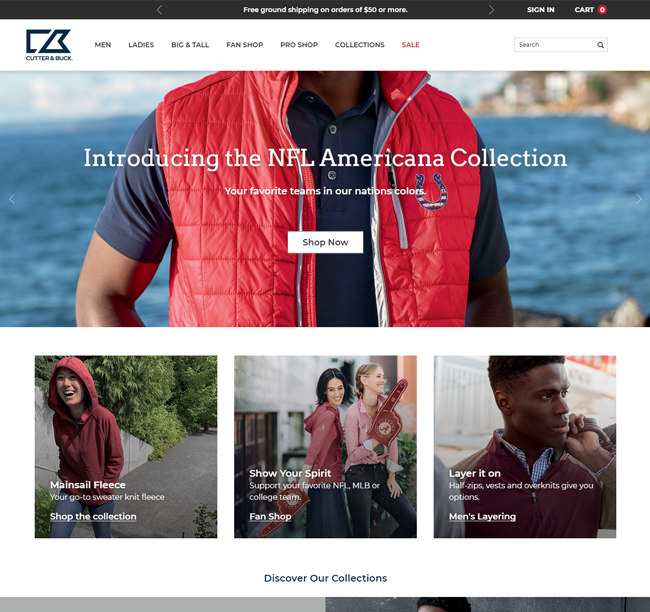
Task: Focus the Search input field
Action: 555,45
